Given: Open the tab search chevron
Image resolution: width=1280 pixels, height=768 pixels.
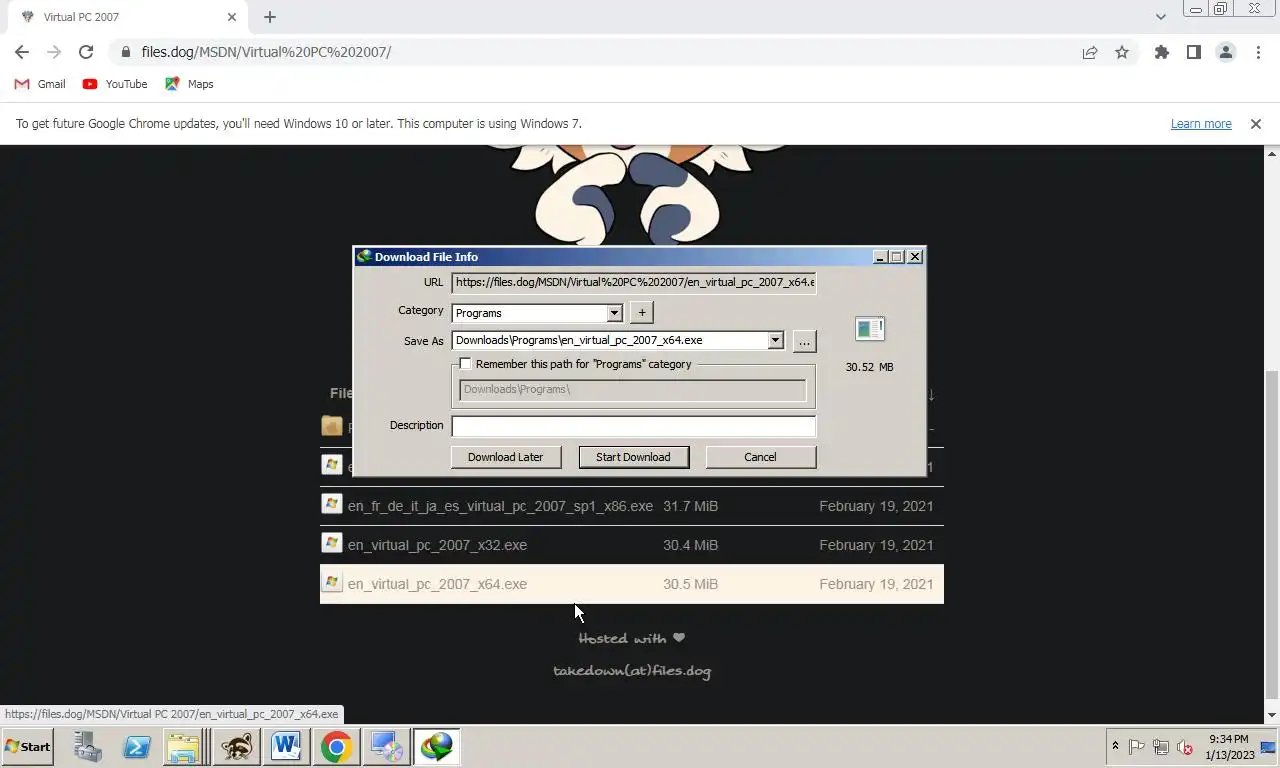Looking at the screenshot, I should point(1160,17).
